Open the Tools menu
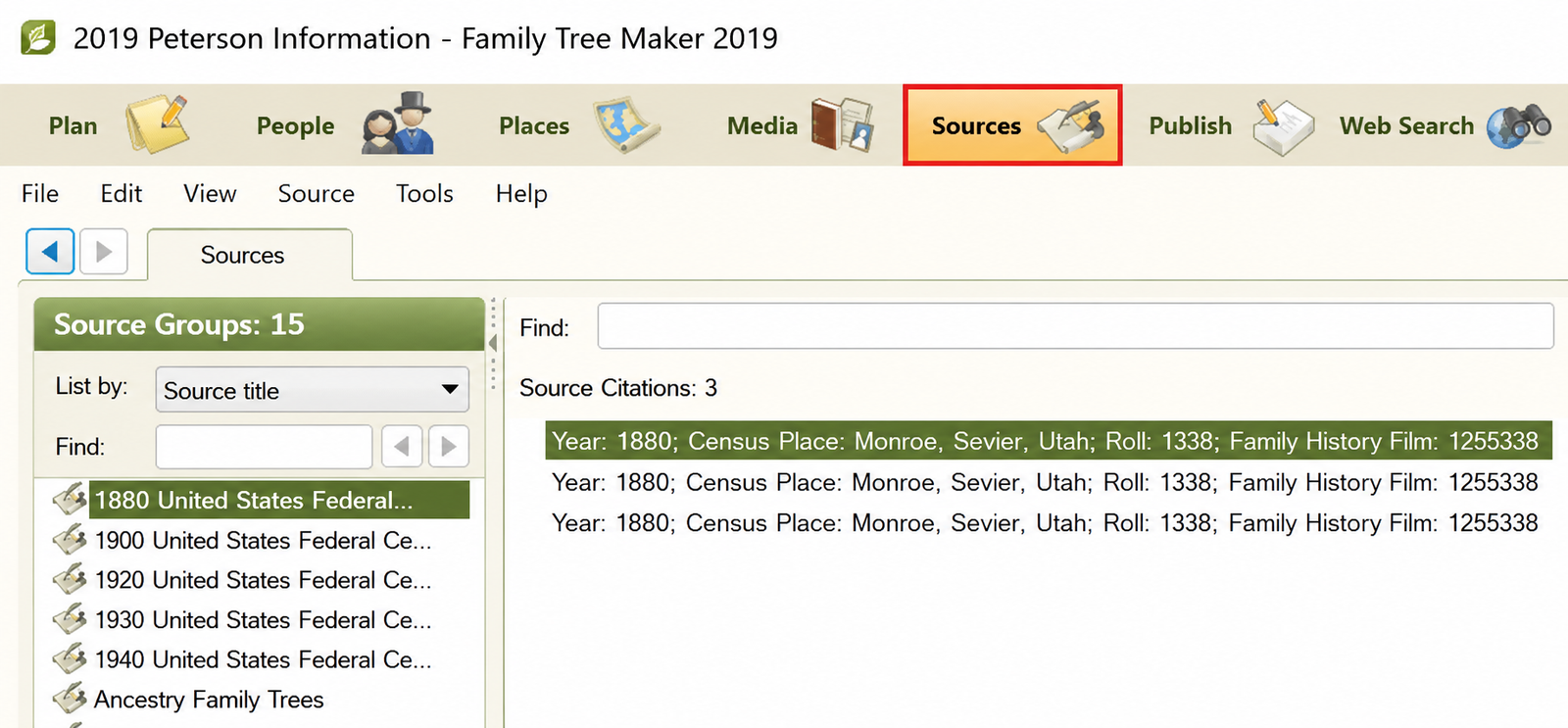 point(424,194)
